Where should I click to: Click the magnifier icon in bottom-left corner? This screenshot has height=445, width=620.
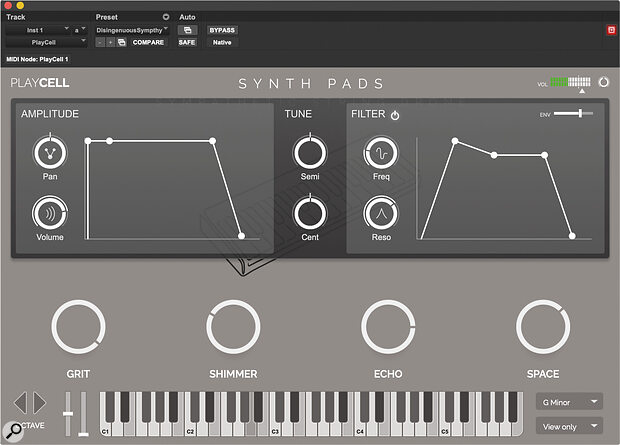[x=14, y=430]
